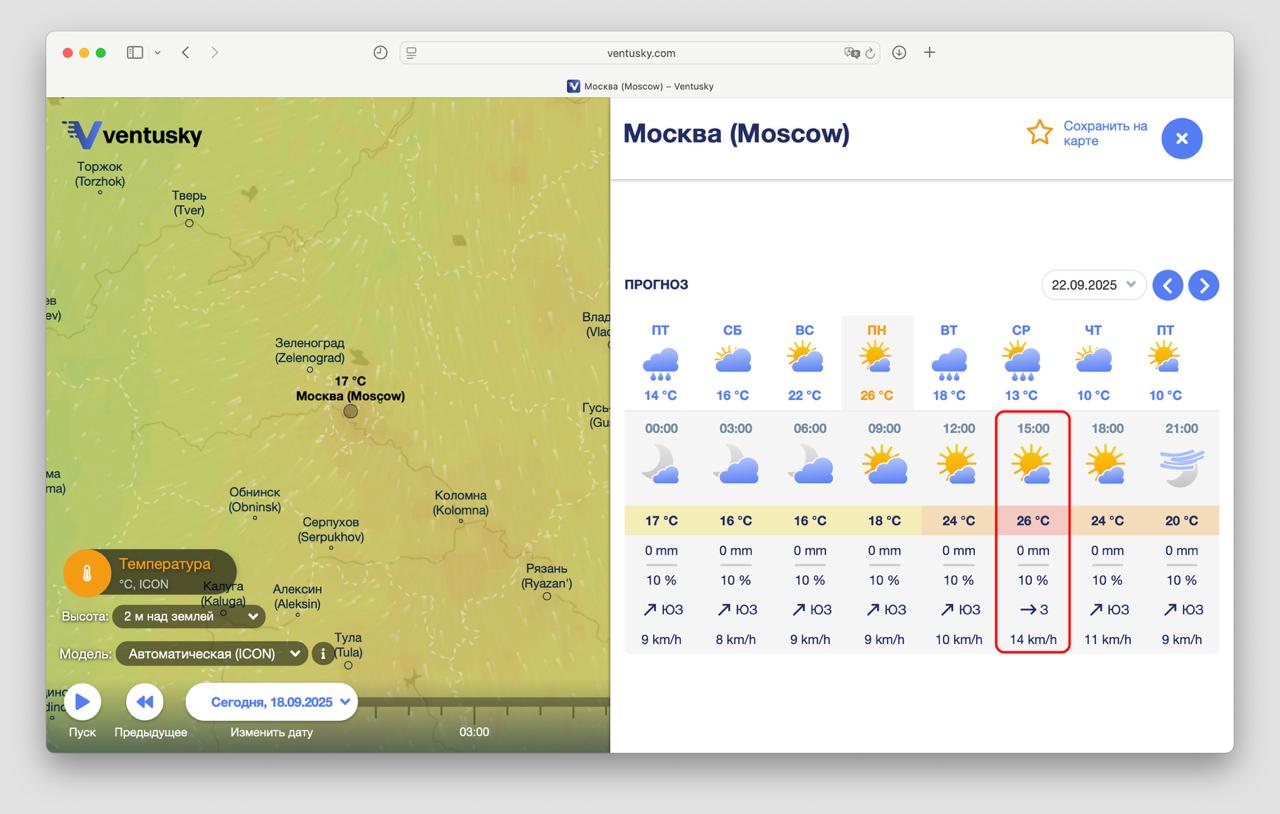Click the Тула (Tula) map label
The image size is (1280, 814).
point(348,645)
